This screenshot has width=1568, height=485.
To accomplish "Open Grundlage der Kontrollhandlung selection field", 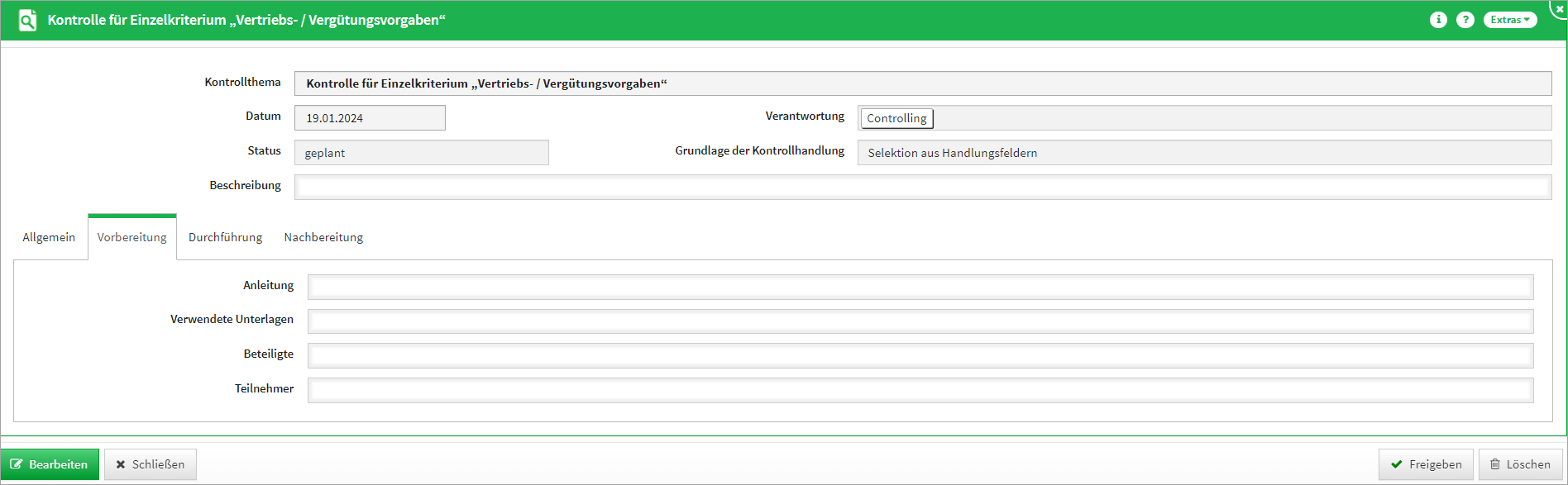I will pyautogui.click(x=1203, y=153).
